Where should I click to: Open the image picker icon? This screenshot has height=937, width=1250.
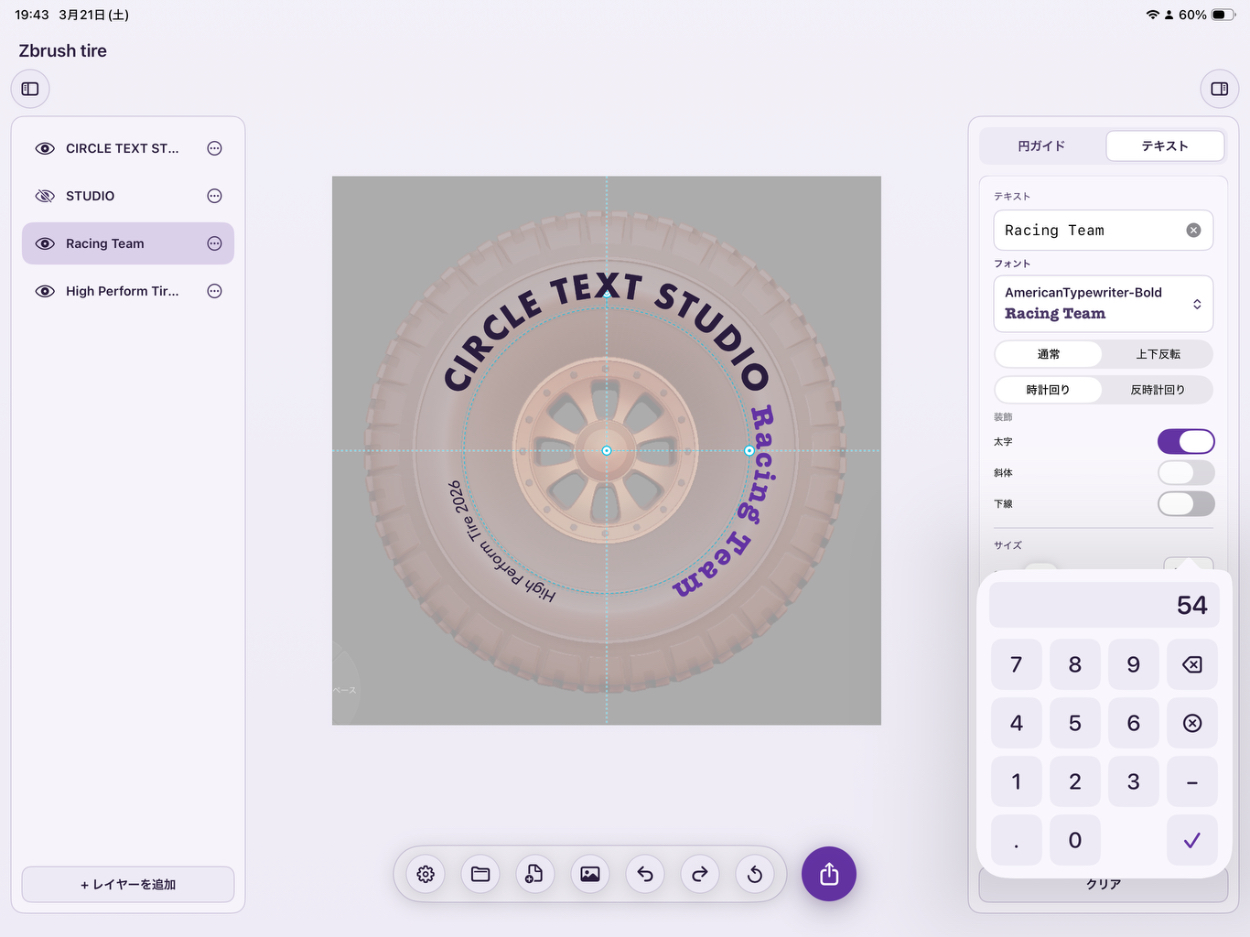[590, 874]
